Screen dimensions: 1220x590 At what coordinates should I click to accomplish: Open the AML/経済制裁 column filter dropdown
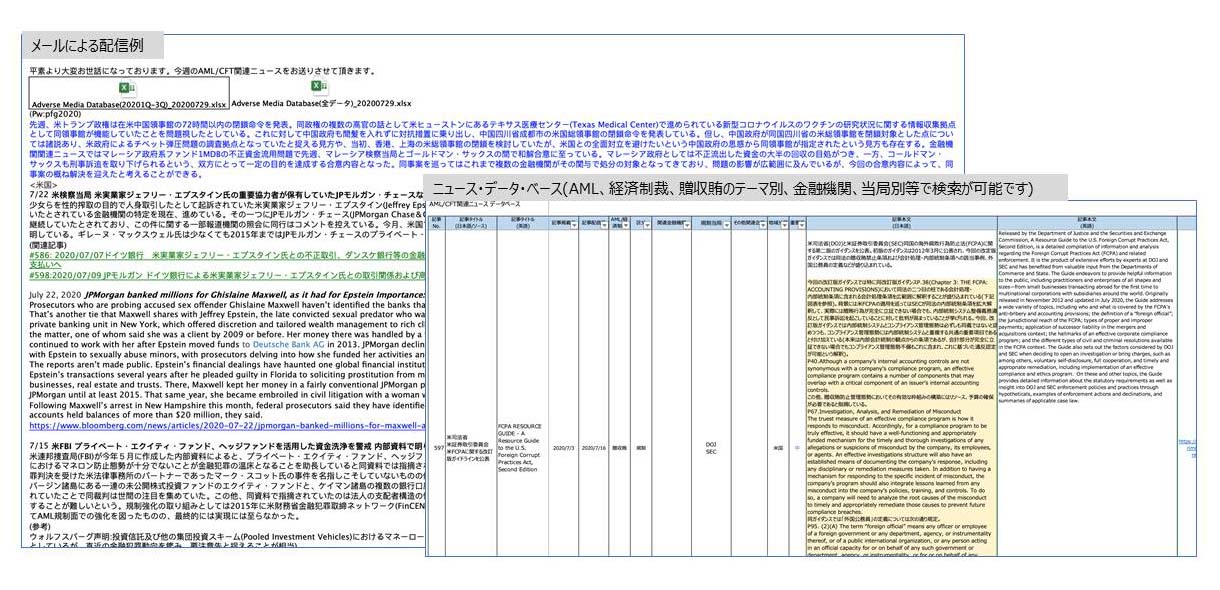pyautogui.click(x=627, y=227)
